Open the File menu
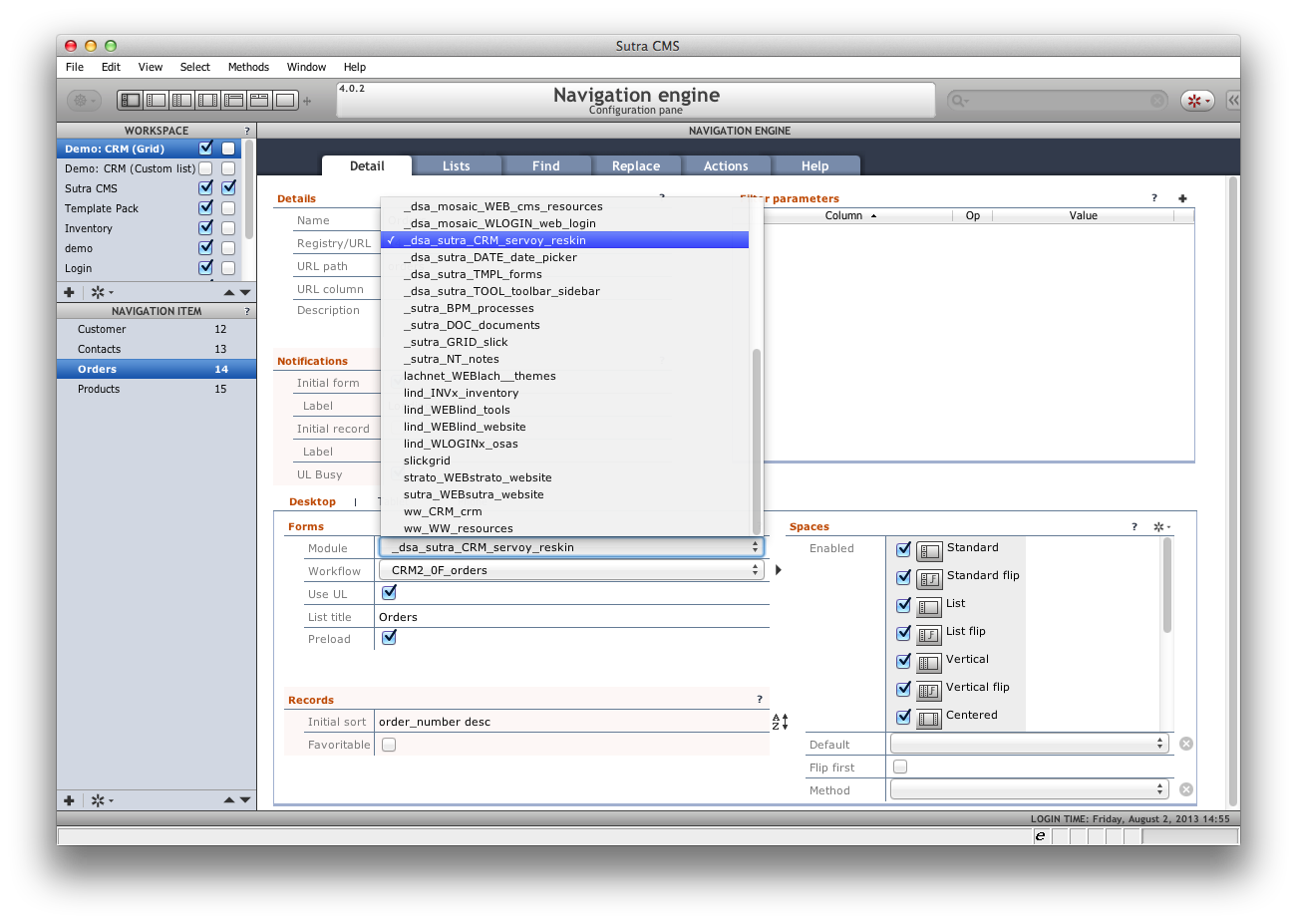 pyautogui.click(x=75, y=67)
